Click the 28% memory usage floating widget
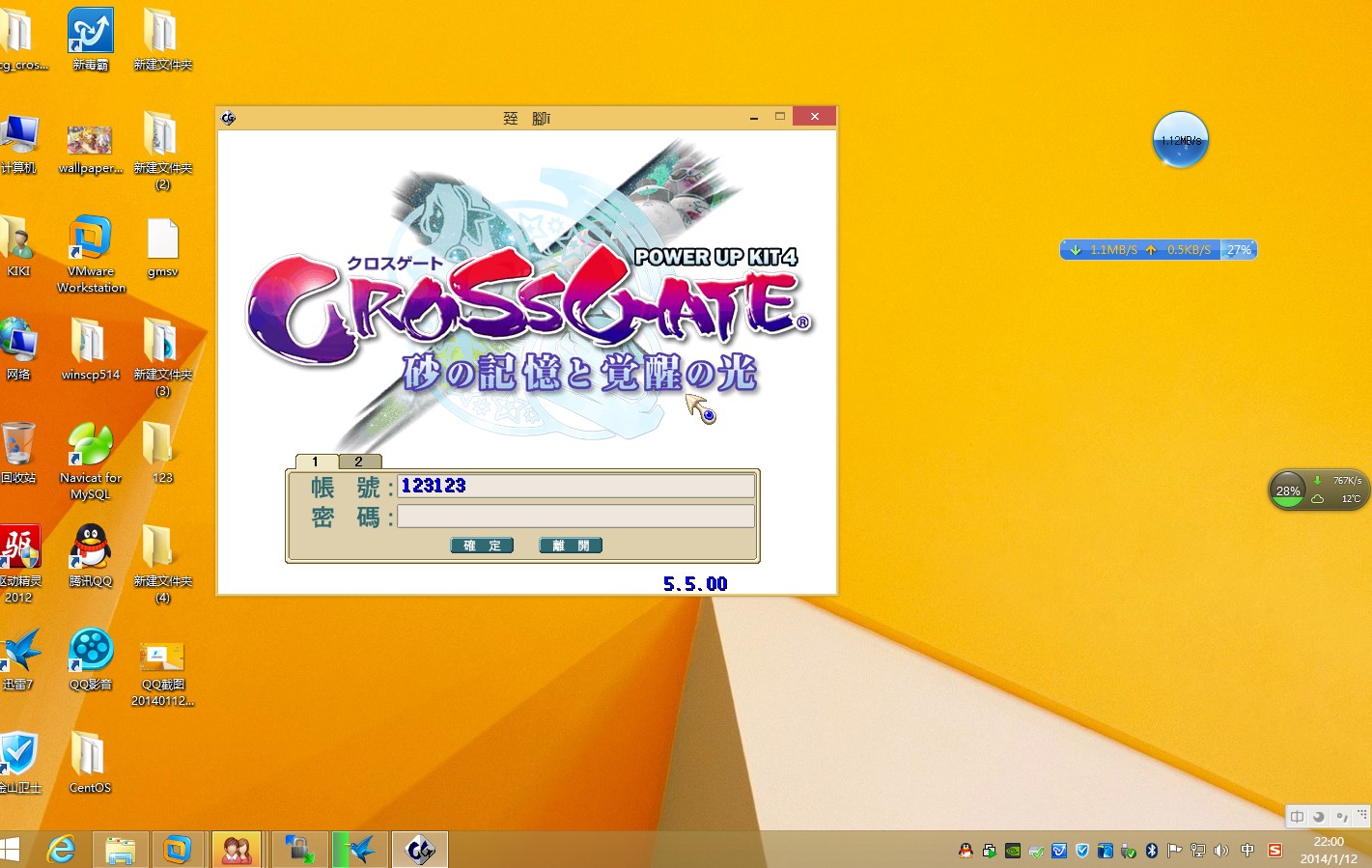Viewport: 1372px width, 868px height. tap(1289, 490)
